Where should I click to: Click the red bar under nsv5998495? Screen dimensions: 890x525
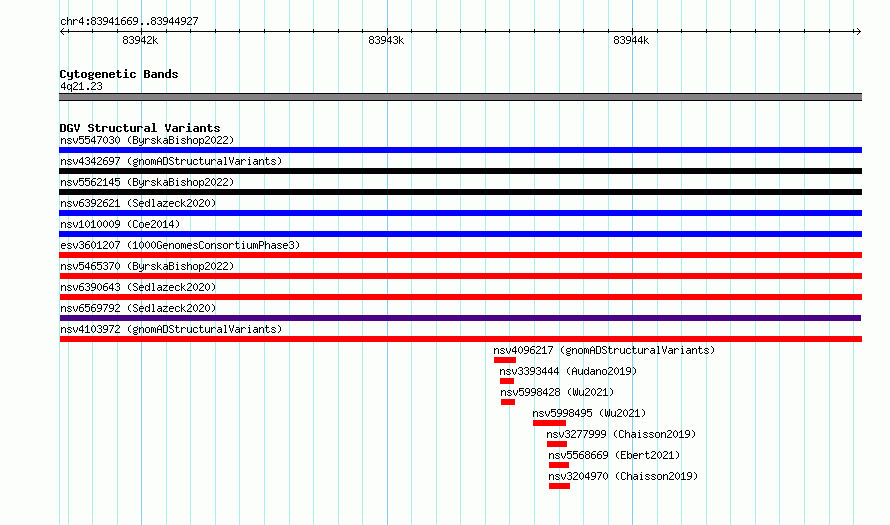click(x=549, y=423)
